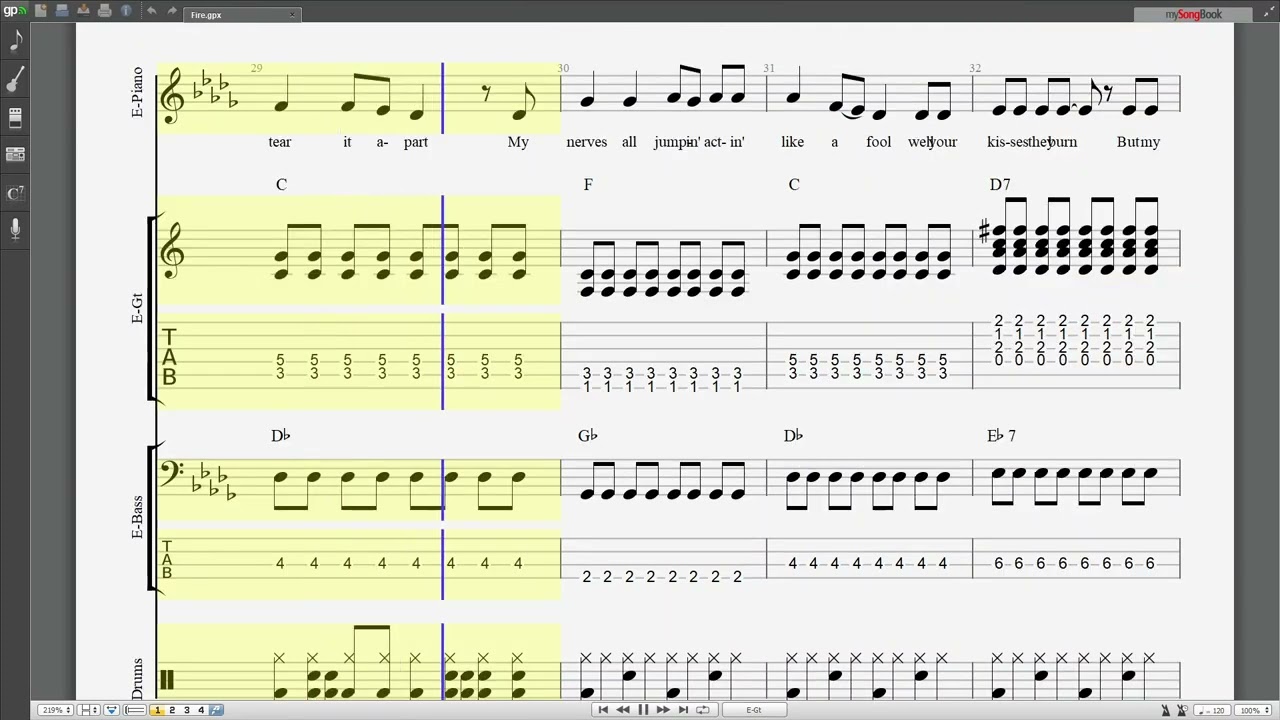Pause playback
Screen dimensions: 1280x720
(x=643, y=710)
